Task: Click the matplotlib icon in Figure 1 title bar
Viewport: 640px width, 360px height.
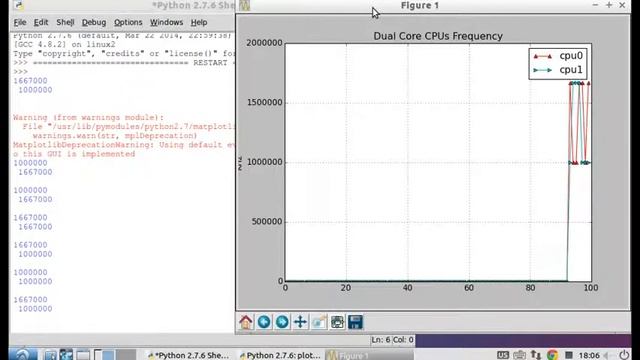Action: [x=244, y=5]
